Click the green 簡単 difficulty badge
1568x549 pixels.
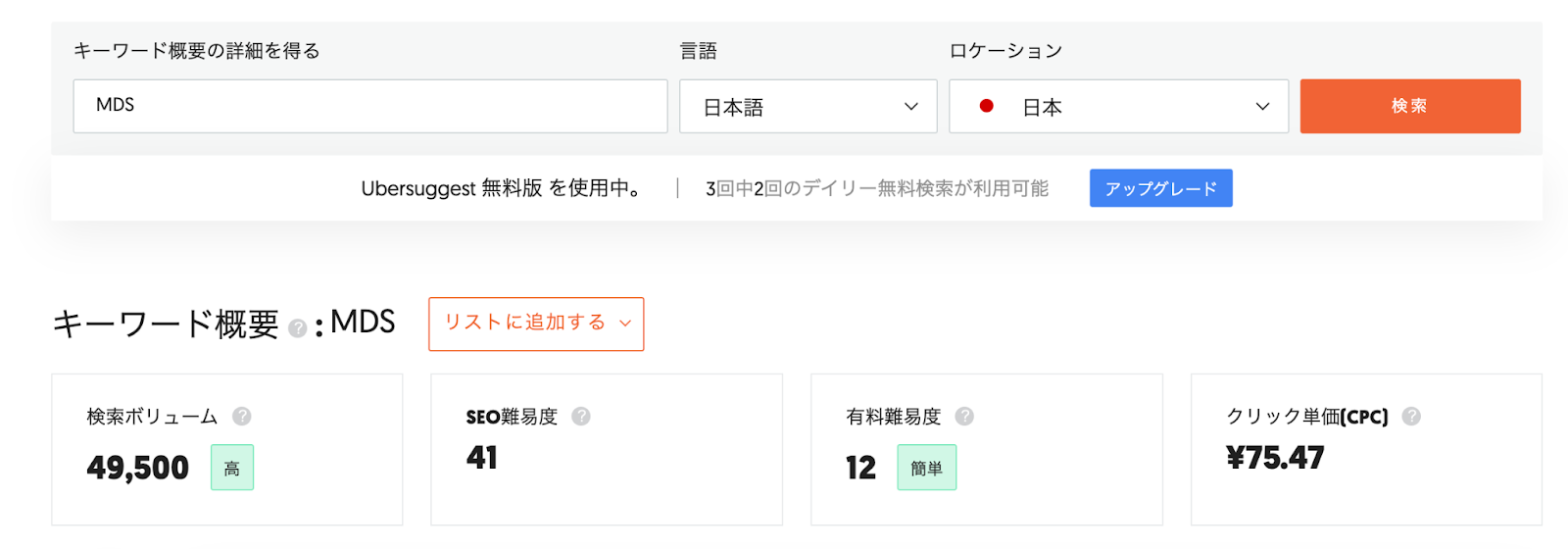tap(927, 468)
